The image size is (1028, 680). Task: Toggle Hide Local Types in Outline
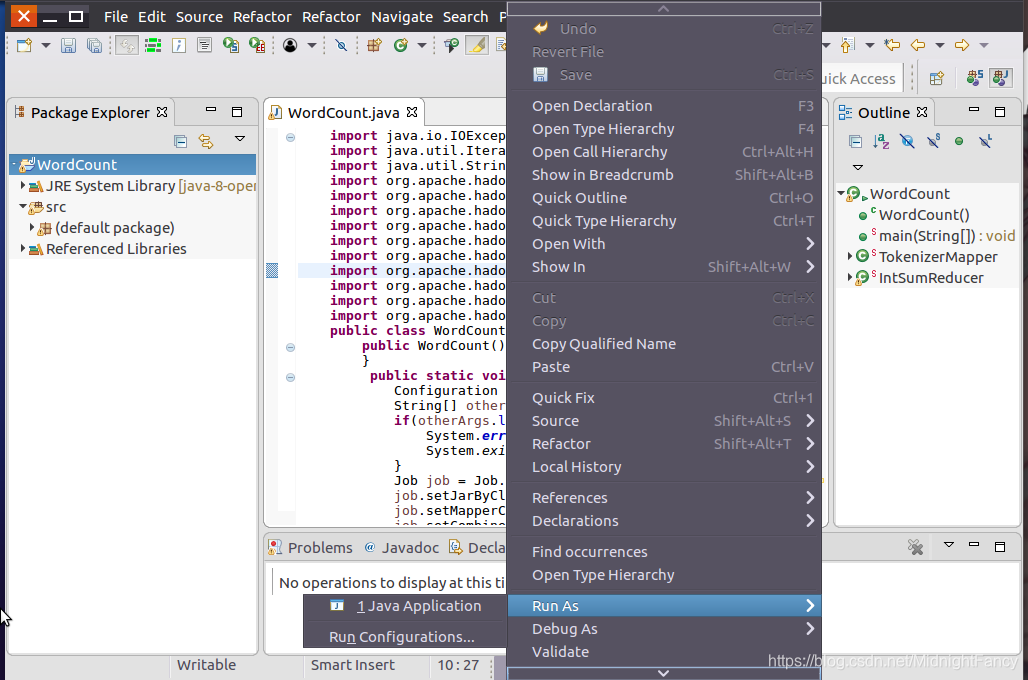[985, 141]
